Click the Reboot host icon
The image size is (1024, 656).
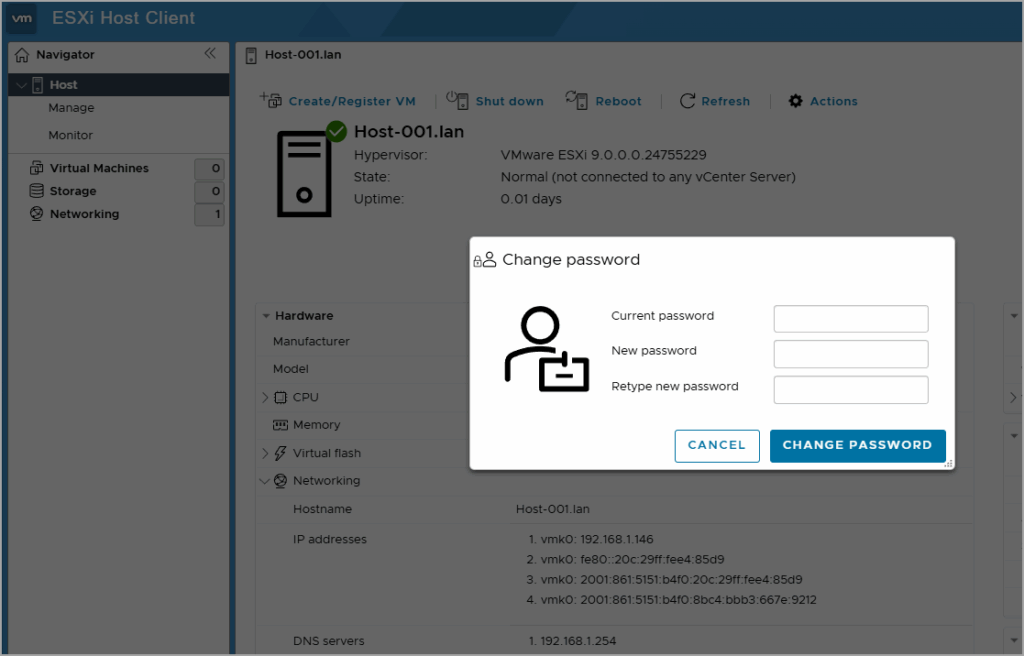click(577, 100)
